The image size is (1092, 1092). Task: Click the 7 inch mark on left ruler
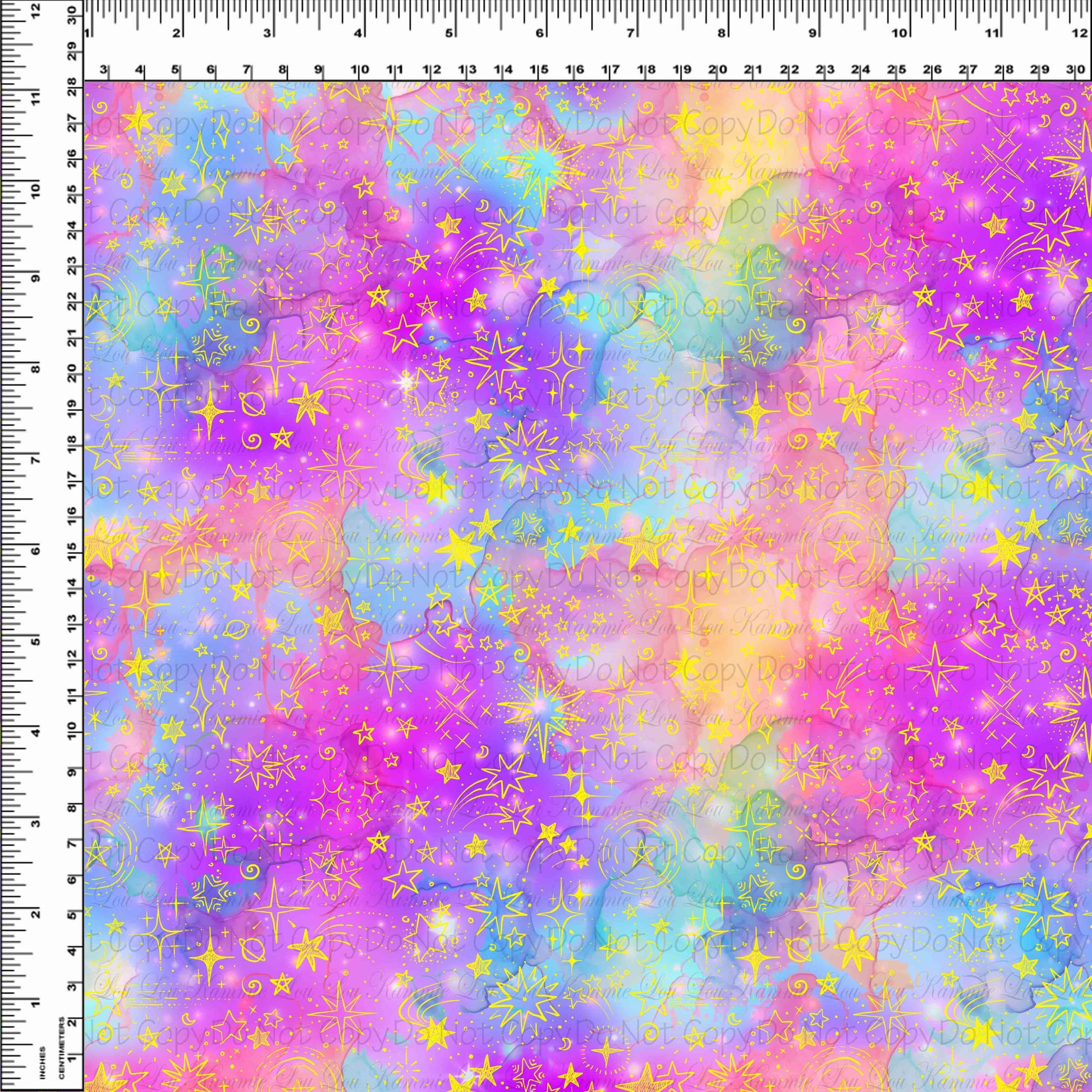pyautogui.click(x=35, y=460)
